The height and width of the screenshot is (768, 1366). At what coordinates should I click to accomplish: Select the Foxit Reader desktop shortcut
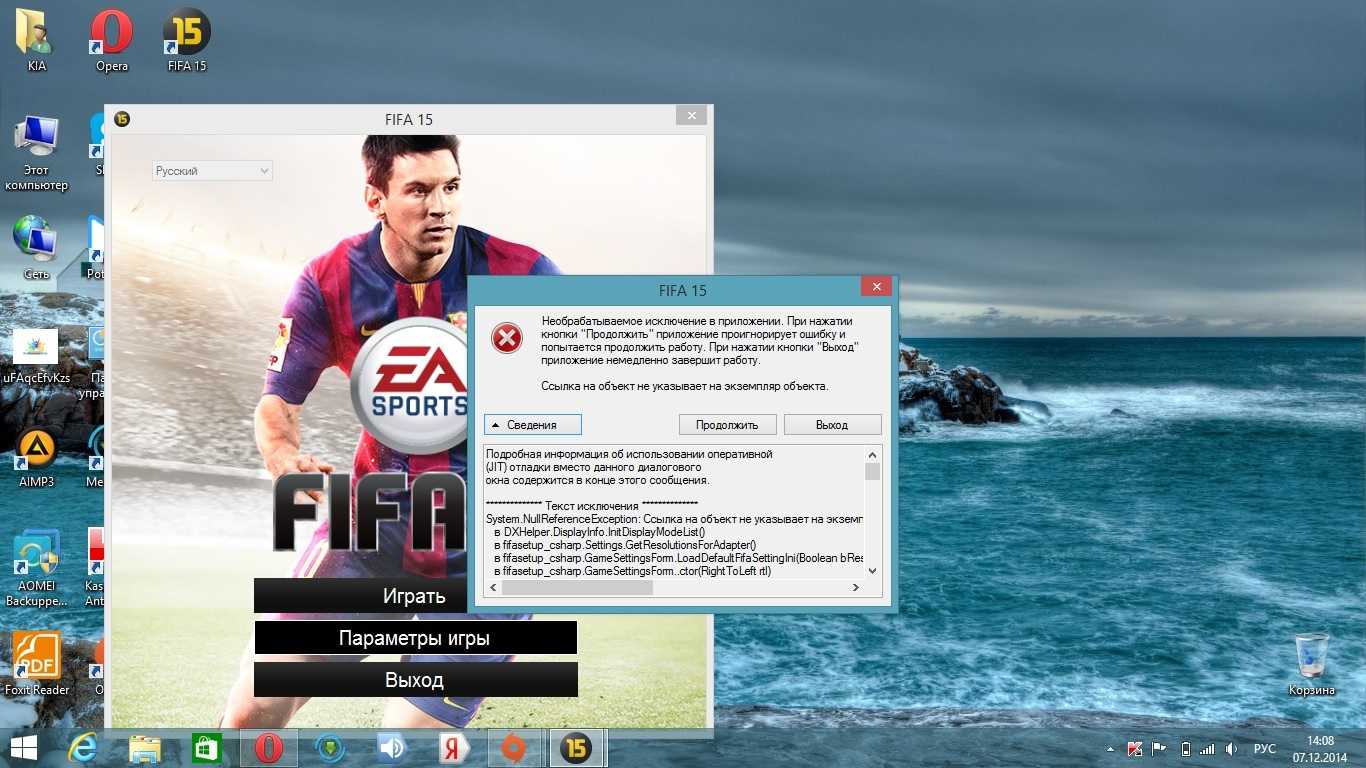tap(37, 663)
